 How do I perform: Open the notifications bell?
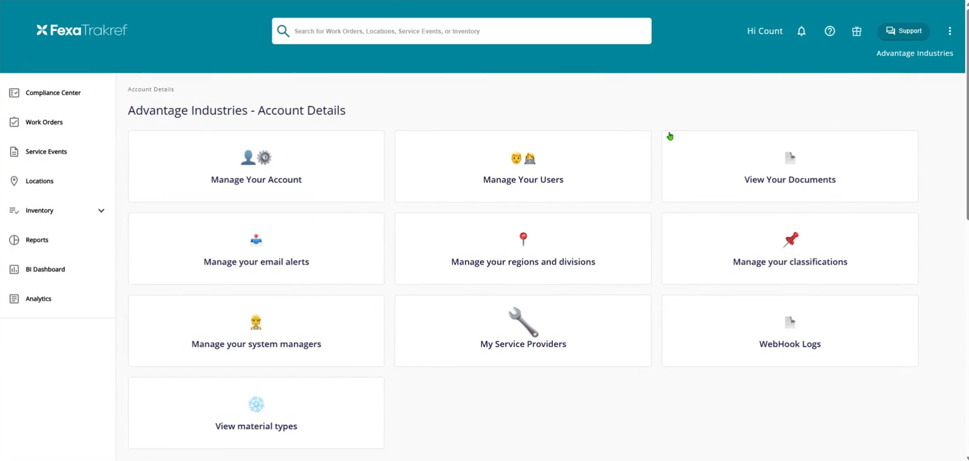pyautogui.click(x=802, y=31)
